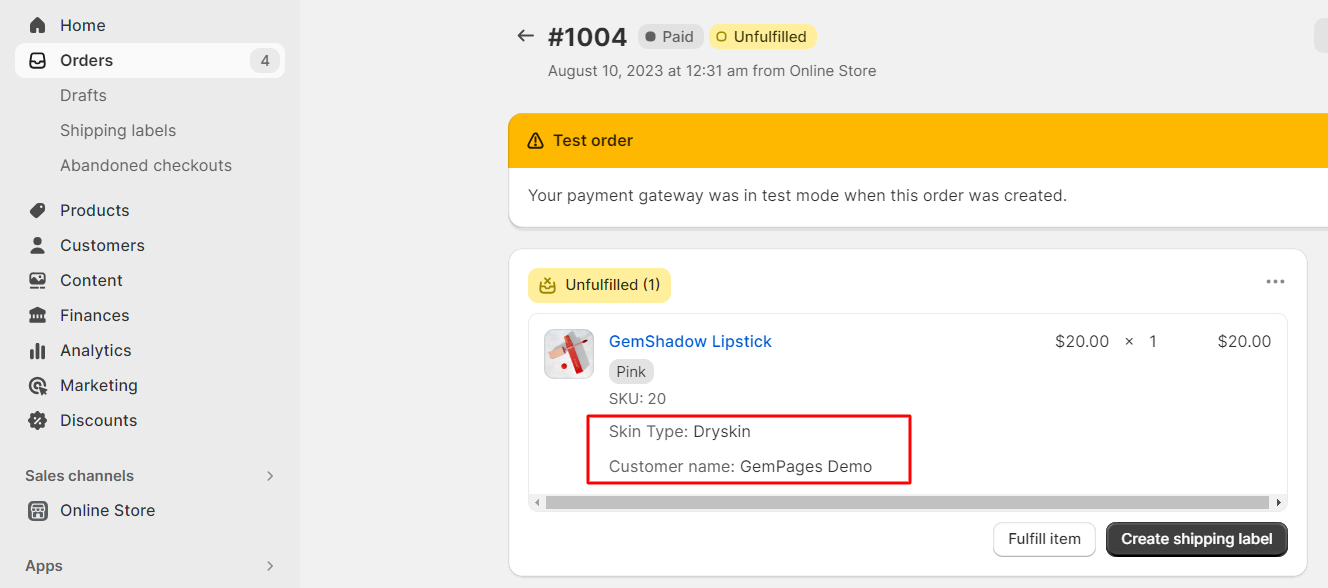The height and width of the screenshot is (588, 1328).
Task: Click the Finances bank icon
Action: (x=38, y=315)
